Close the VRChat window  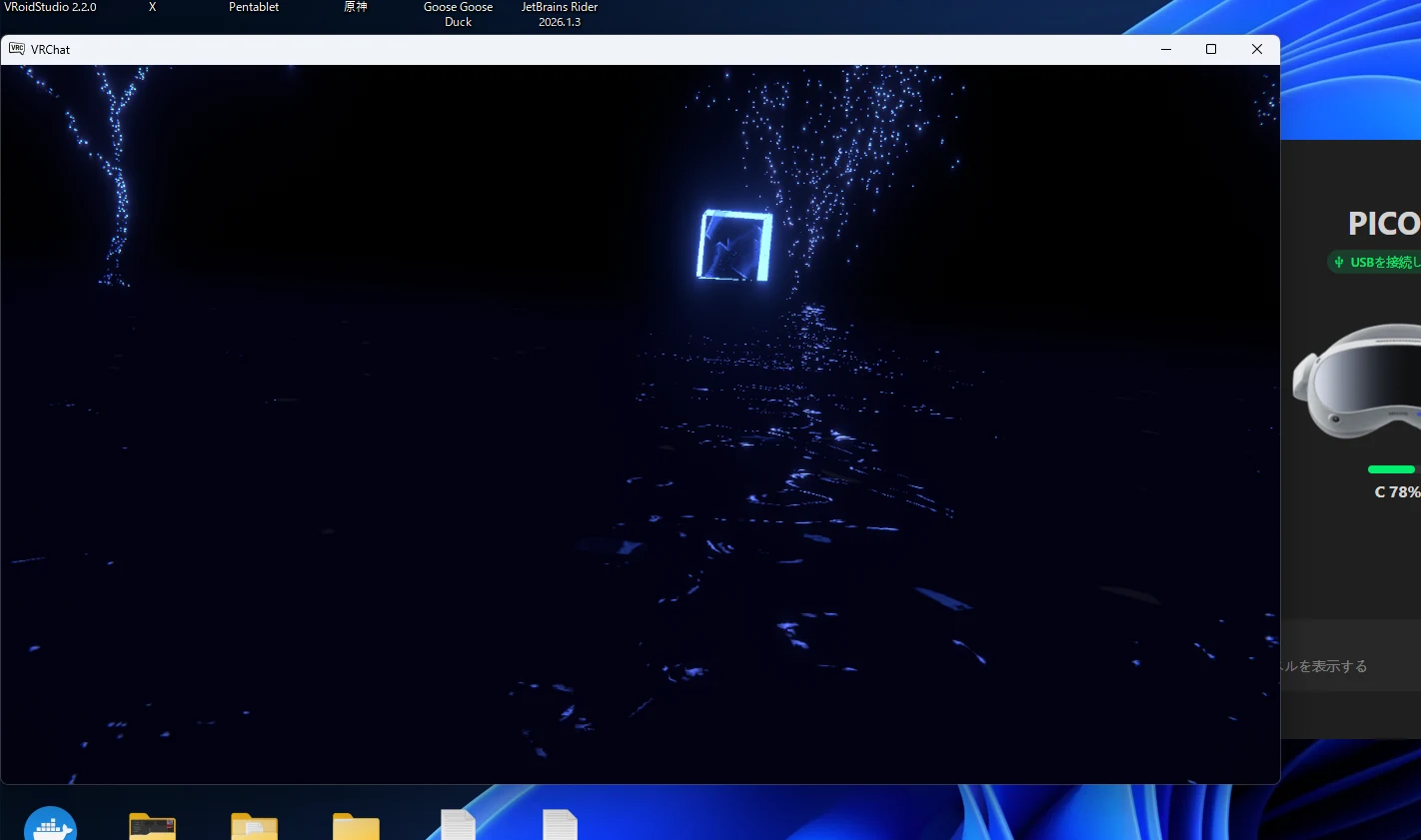(x=1257, y=49)
